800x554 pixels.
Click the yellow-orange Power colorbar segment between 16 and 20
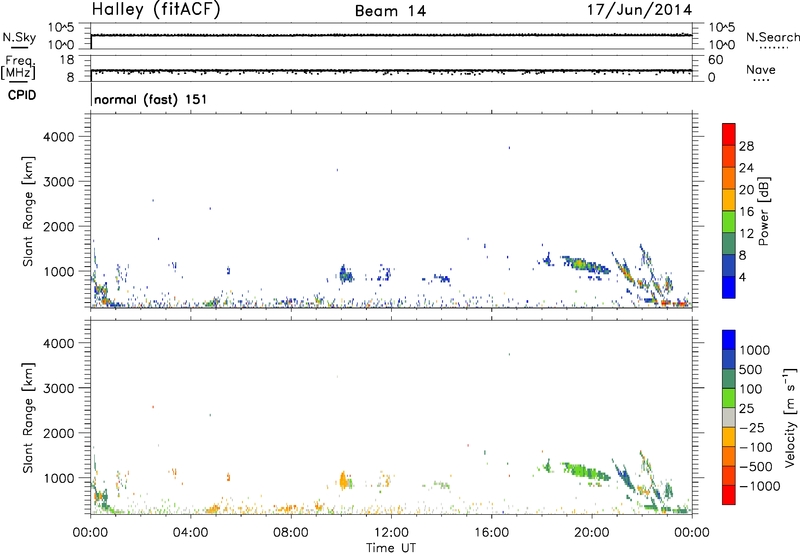pos(729,199)
